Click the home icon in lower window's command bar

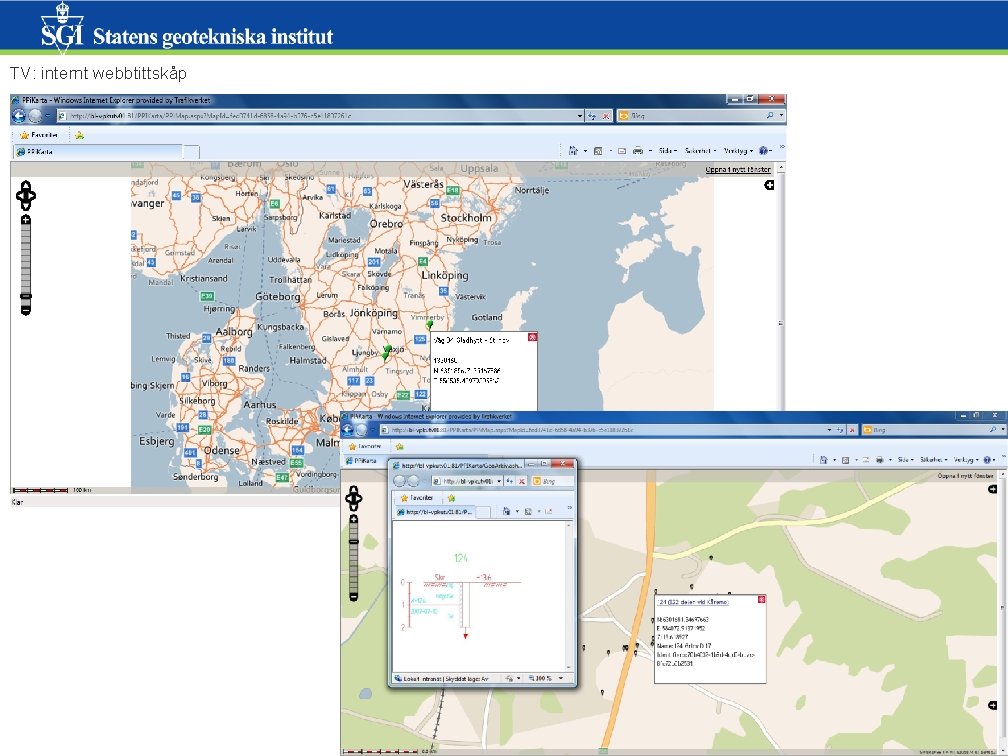coord(824,460)
